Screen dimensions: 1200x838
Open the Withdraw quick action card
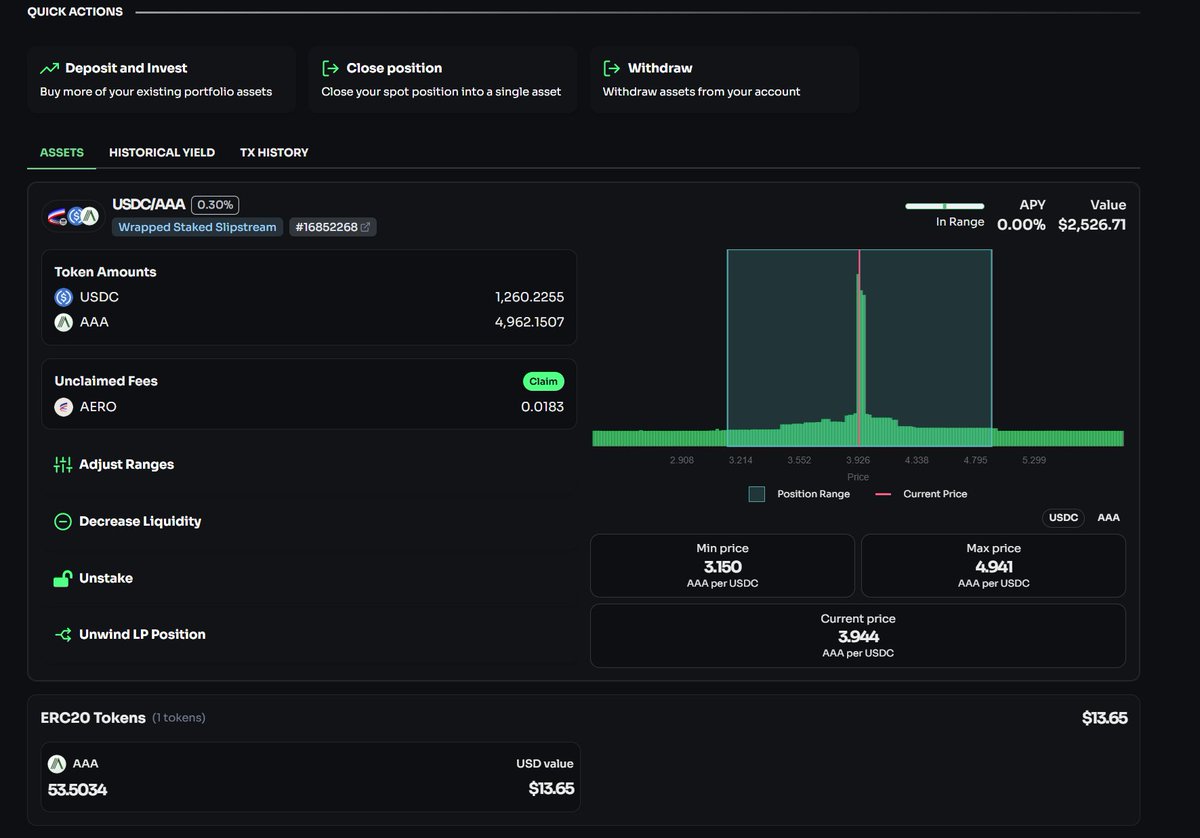[x=724, y=79]
